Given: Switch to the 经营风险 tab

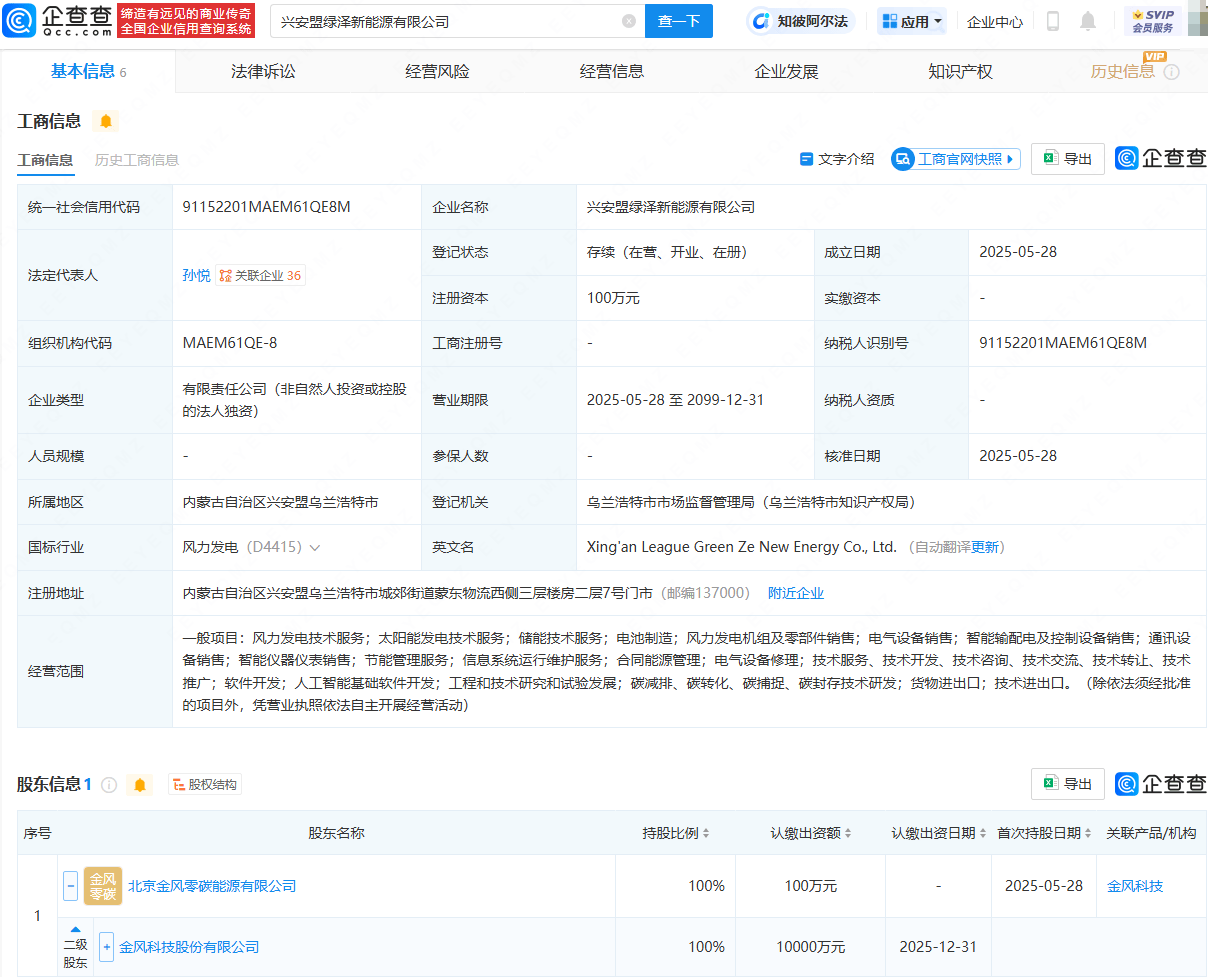Looking at the screenshot, I should pyautogui.click(x=437, y=72).
